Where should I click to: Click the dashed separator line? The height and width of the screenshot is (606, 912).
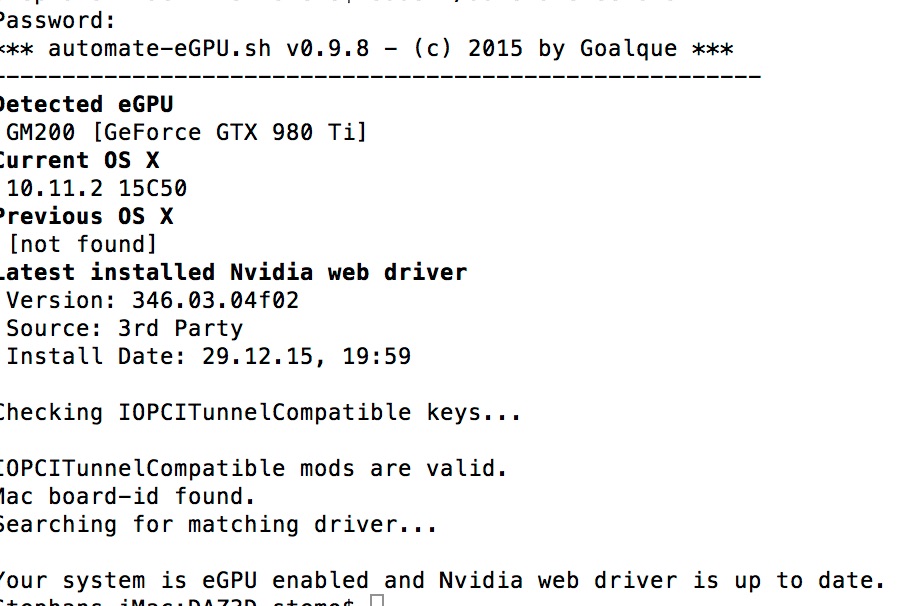pyautogui.click(x=380, y=76)
